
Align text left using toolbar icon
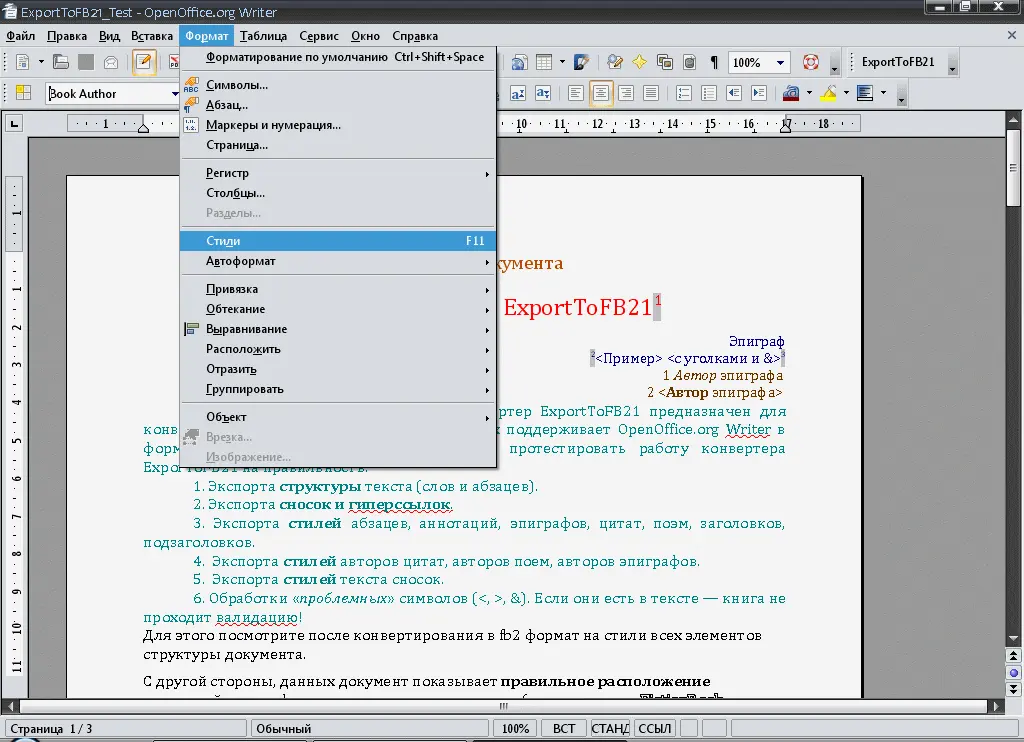[576, 93]
